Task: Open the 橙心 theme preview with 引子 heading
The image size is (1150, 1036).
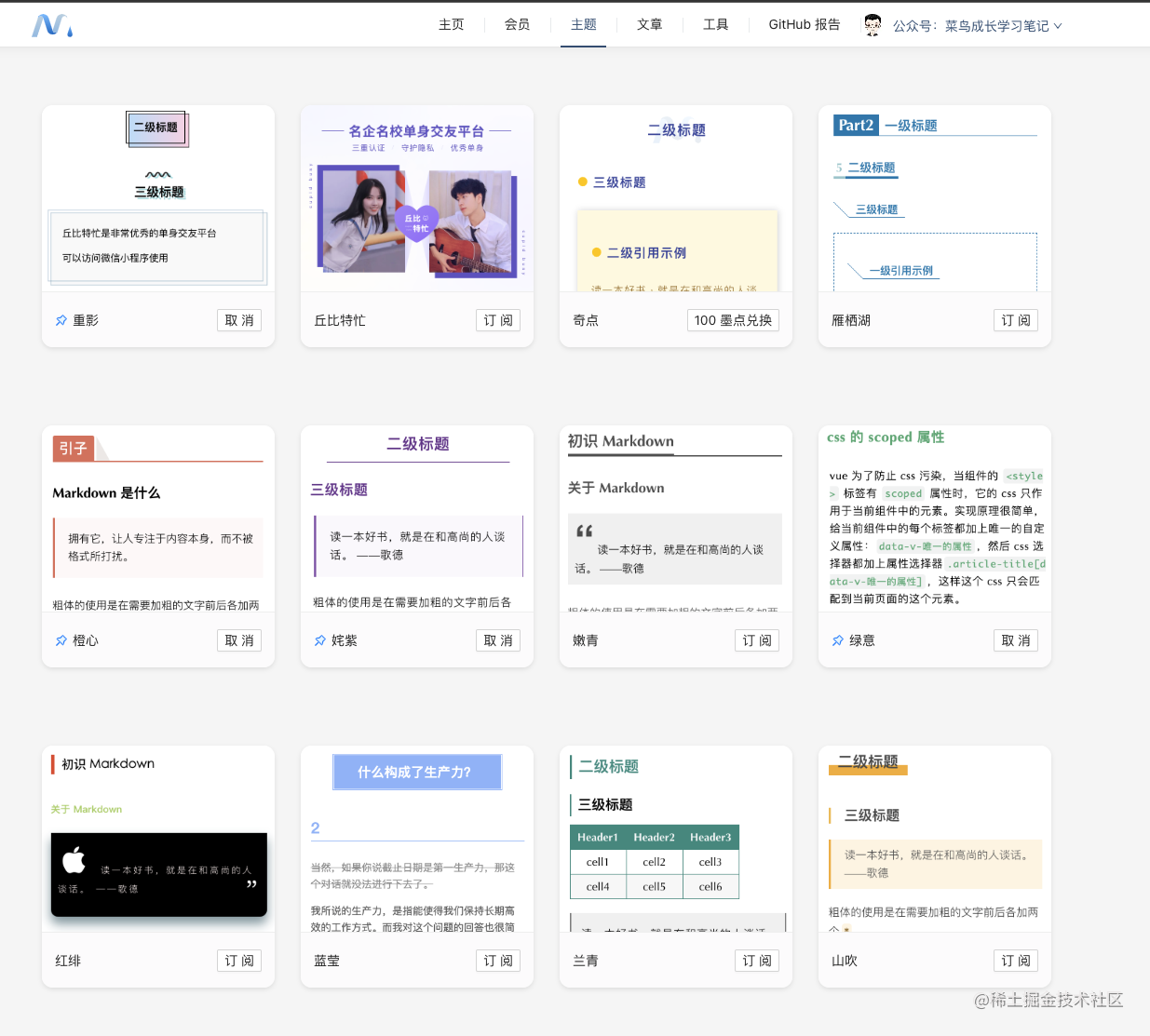Action: click(x=158, y=518)
